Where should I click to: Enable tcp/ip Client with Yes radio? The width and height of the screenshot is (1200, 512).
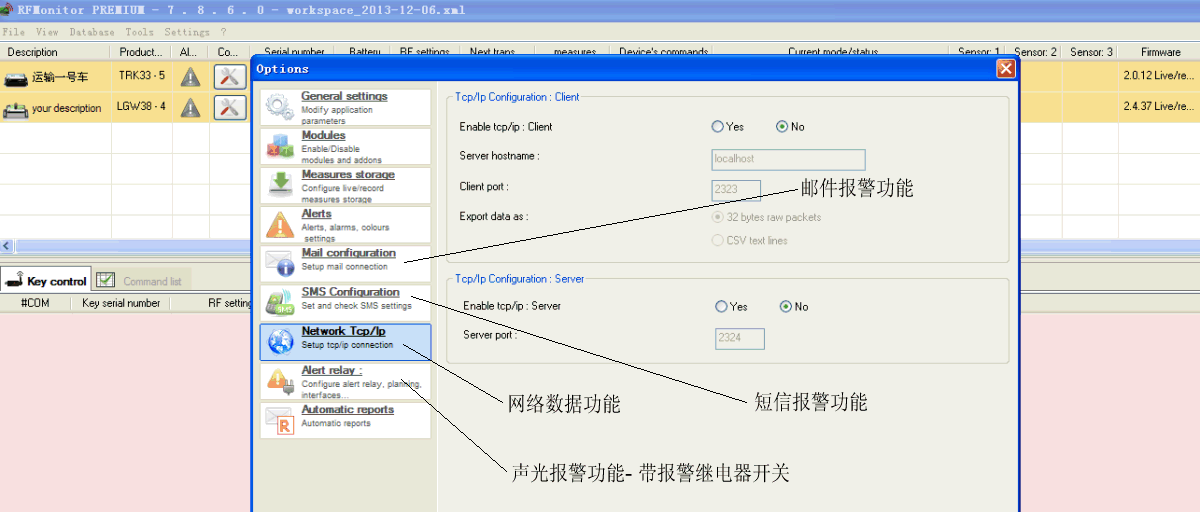(x=717, y=127)
